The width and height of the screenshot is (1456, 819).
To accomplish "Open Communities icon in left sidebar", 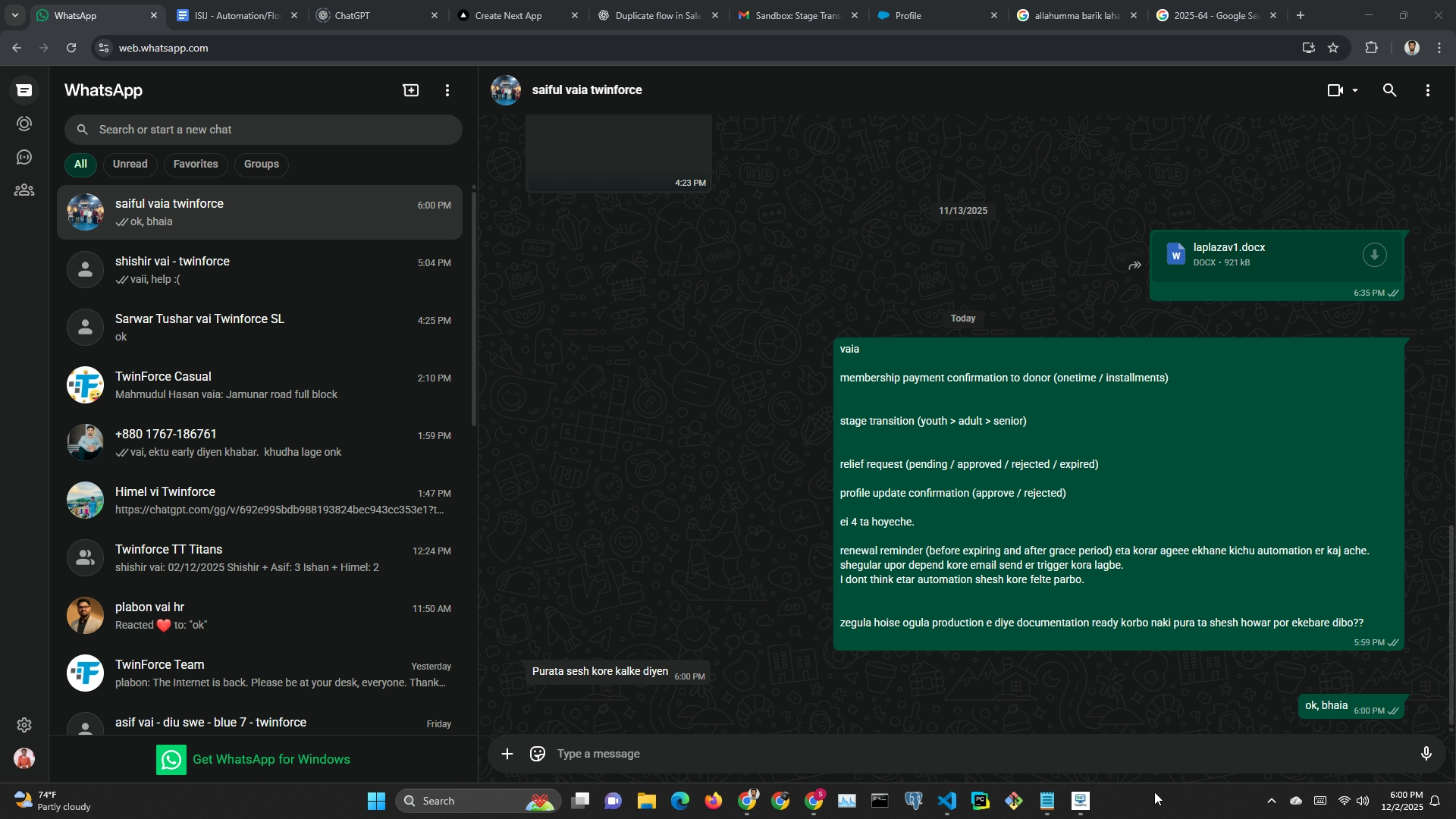I will (24, 190).
